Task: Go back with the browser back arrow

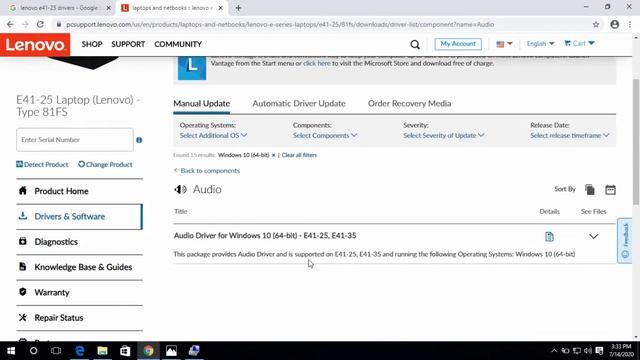Action: point(10,24)
